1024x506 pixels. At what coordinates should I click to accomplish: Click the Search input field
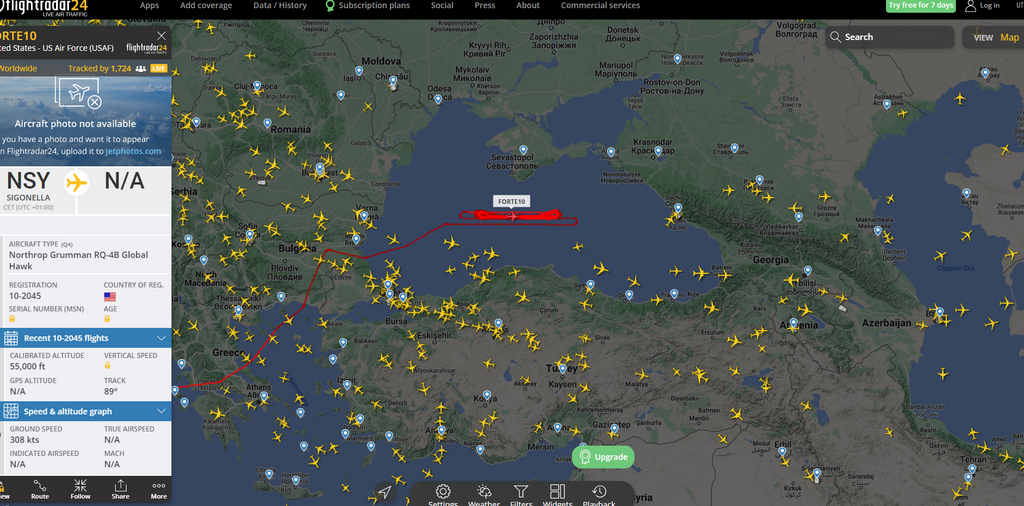pyautogui.click(x=889, y=37)
